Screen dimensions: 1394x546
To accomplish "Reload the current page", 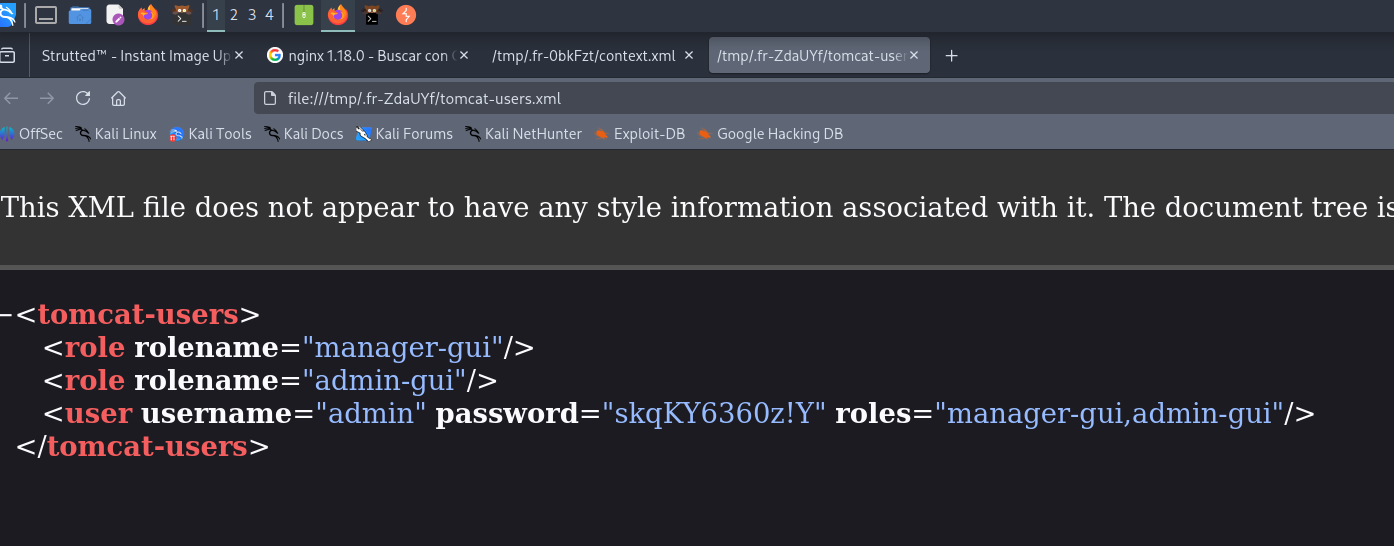I will 83,98.
